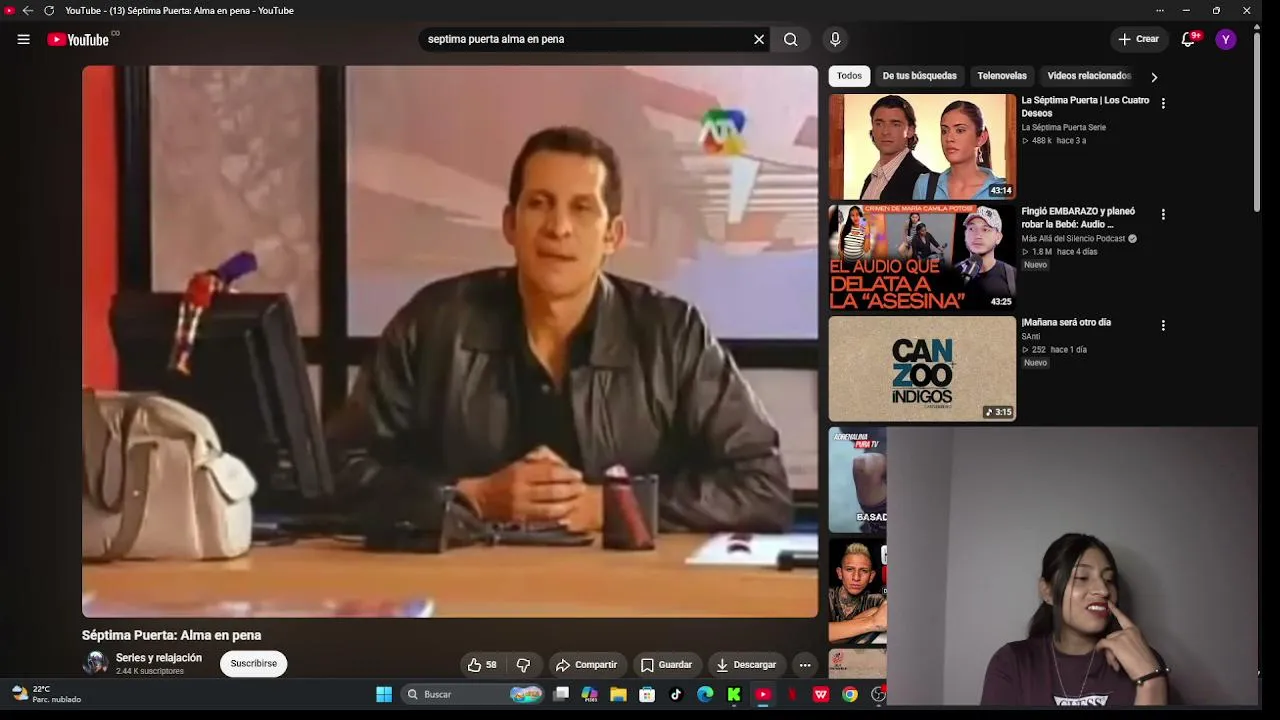This screenshot has height=720, width=1280.
Task: Clear the search box text
Action: click(x=759, y=39)
